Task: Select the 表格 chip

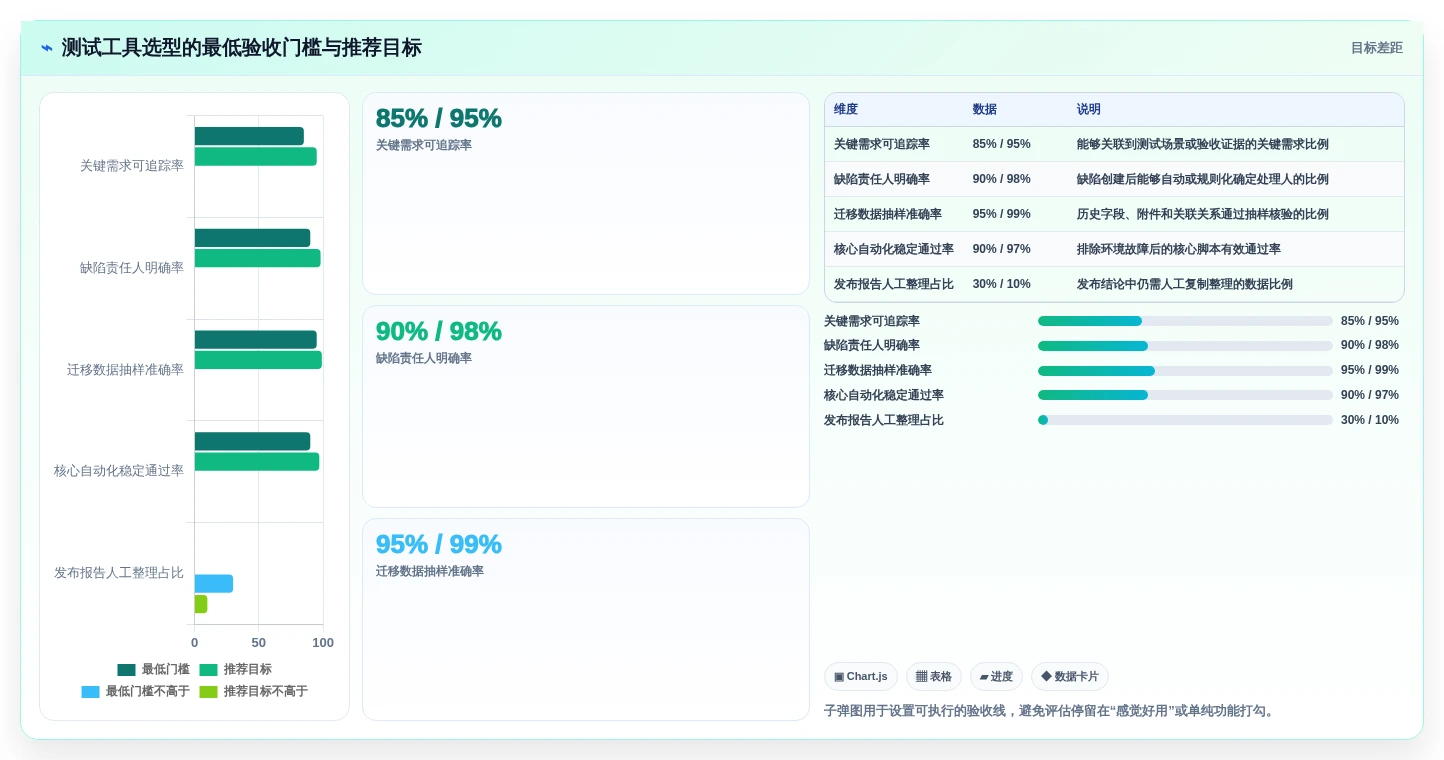Action: [x=934, y=677]
